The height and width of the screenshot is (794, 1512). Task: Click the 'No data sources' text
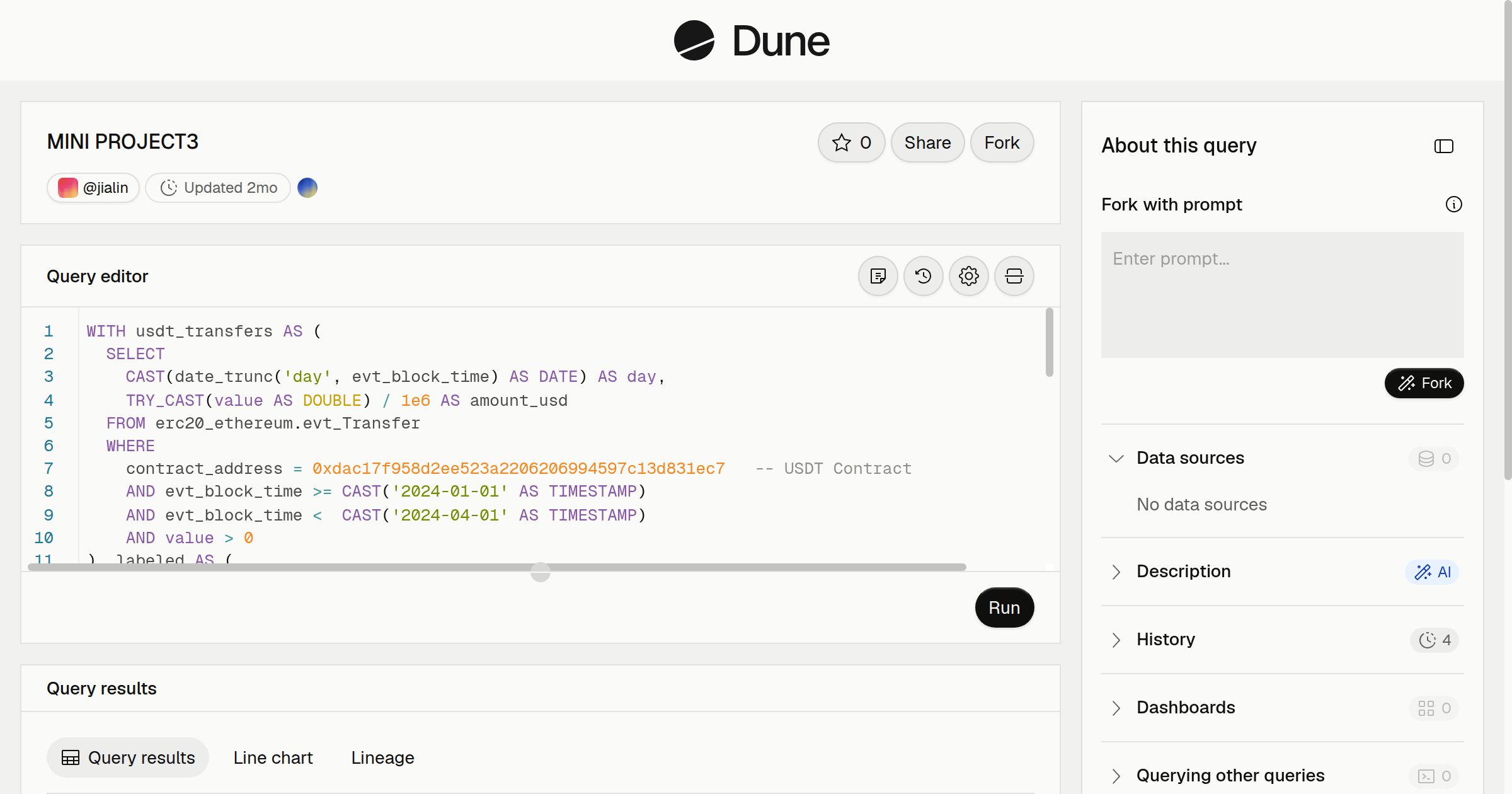(x=1201, y=504)
